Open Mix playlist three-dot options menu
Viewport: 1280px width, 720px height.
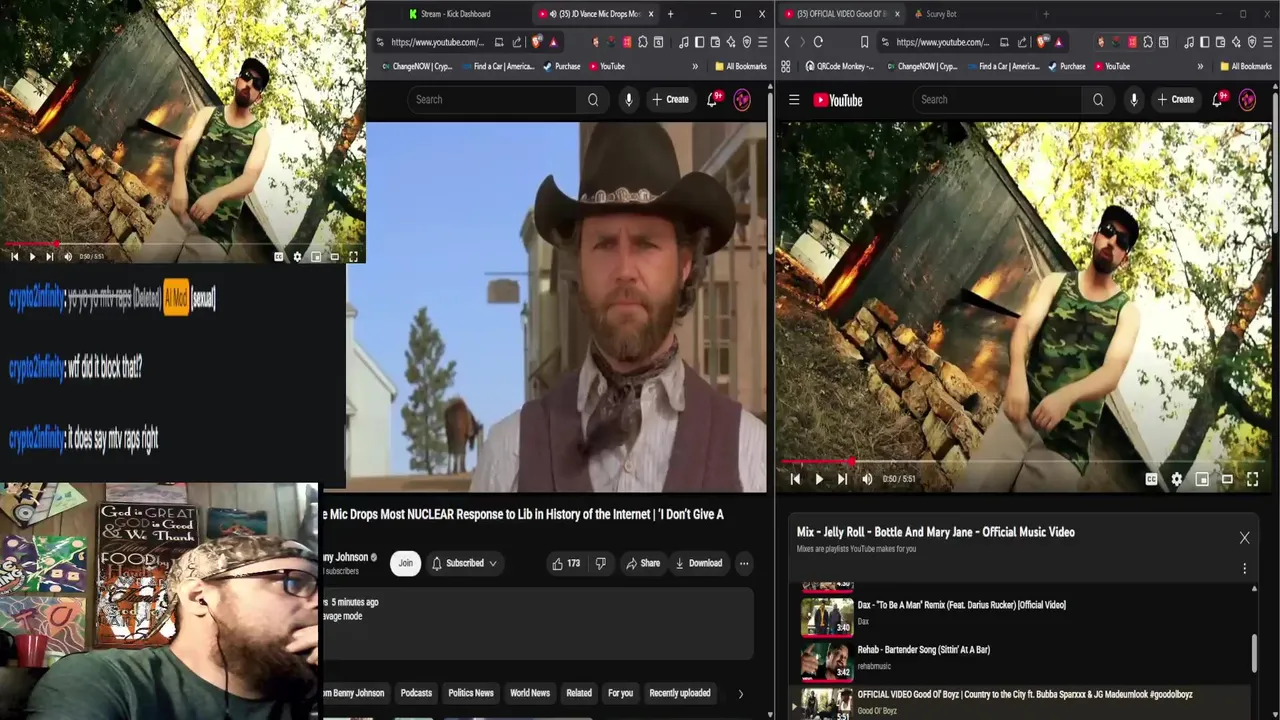pos(1245,568)
